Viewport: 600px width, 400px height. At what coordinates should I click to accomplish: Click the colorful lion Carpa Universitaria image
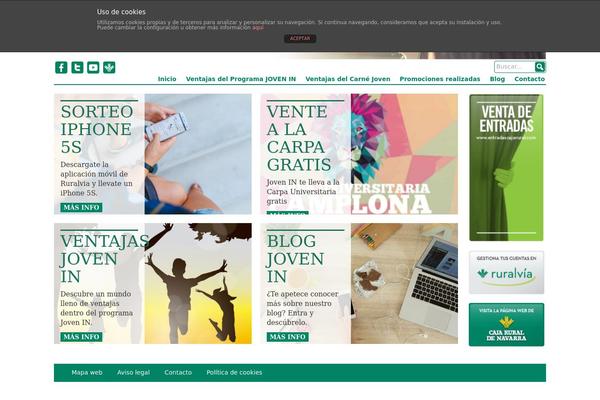404,154
